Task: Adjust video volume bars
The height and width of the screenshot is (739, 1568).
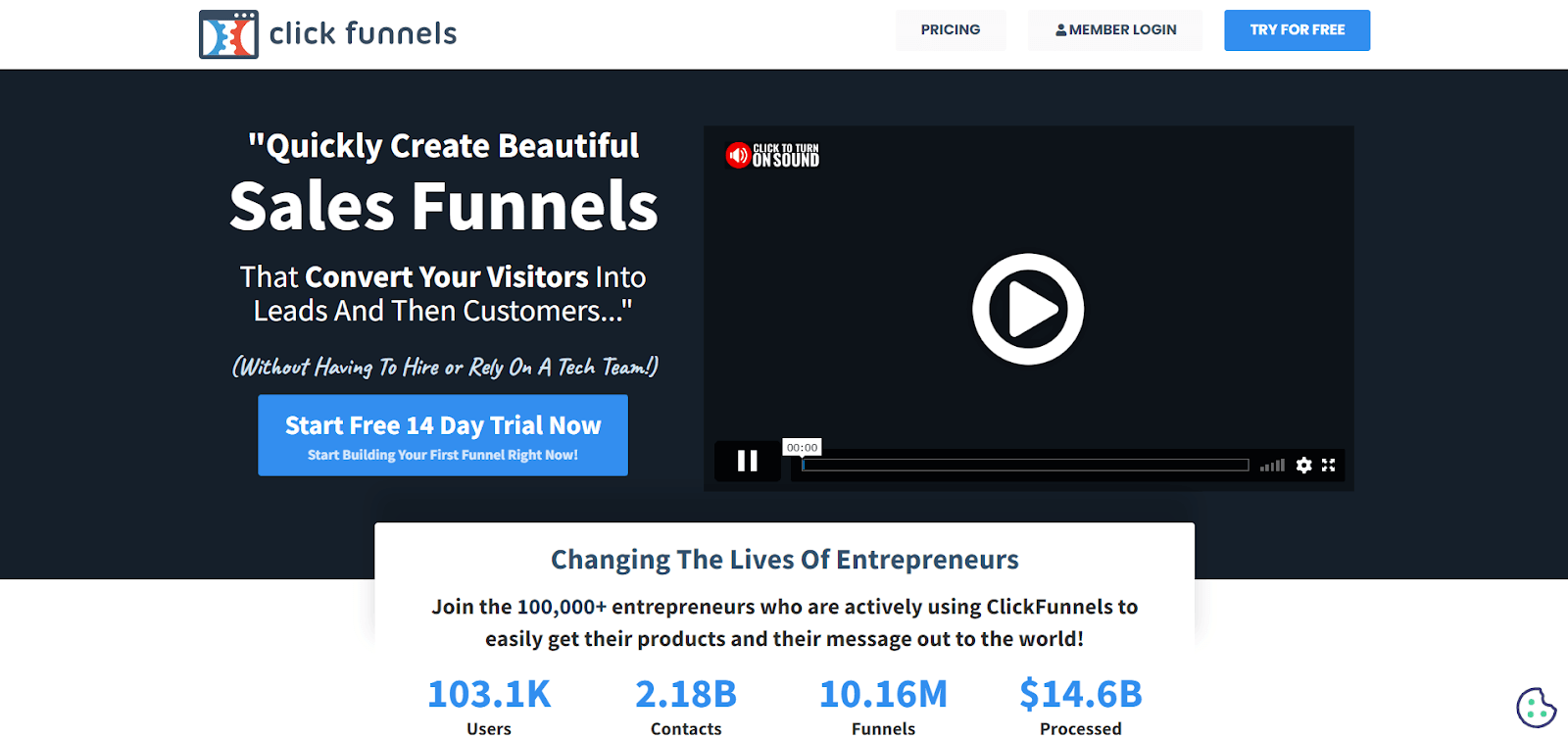Action: [x=1272, y=466]
